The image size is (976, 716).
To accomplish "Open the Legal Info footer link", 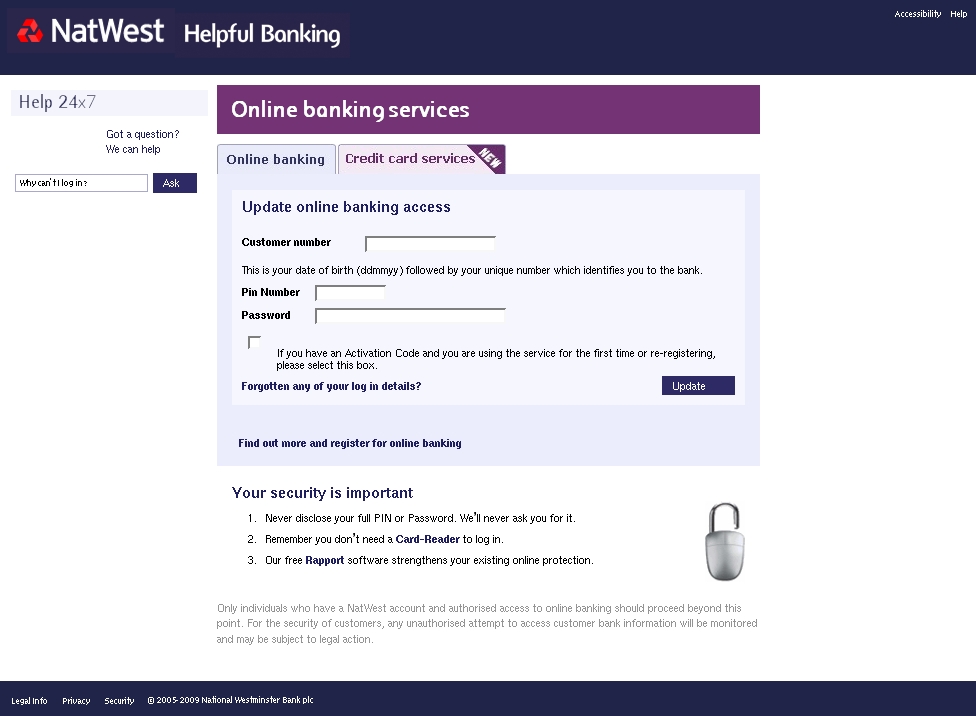I will point(29,700).
